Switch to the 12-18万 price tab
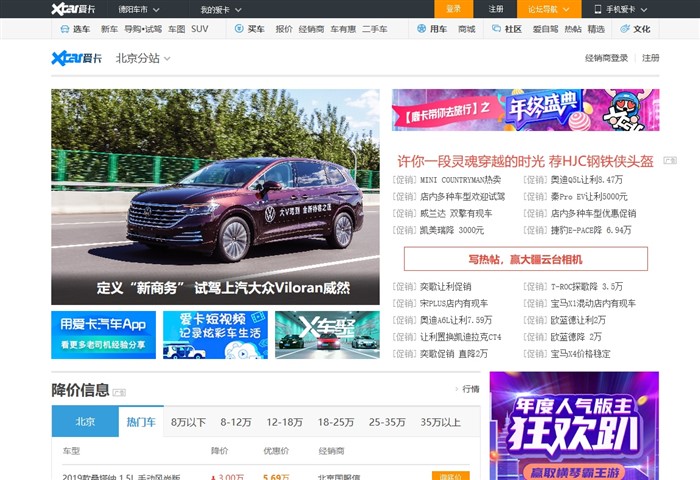Image resolution: width=700 pixels, height=480 pixels. click(284, 422)
